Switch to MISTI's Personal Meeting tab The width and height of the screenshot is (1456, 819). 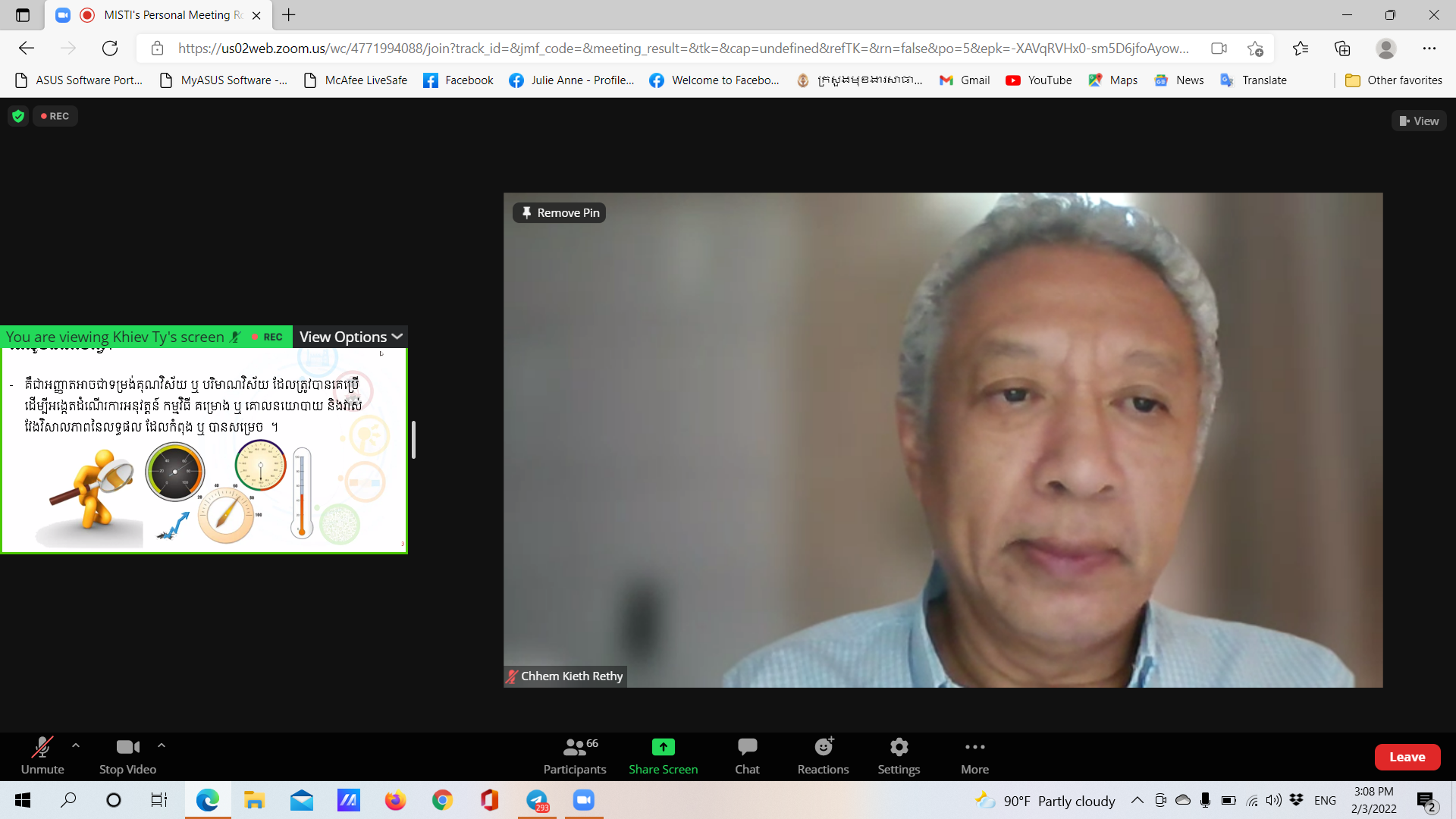(x=167, y=15)
